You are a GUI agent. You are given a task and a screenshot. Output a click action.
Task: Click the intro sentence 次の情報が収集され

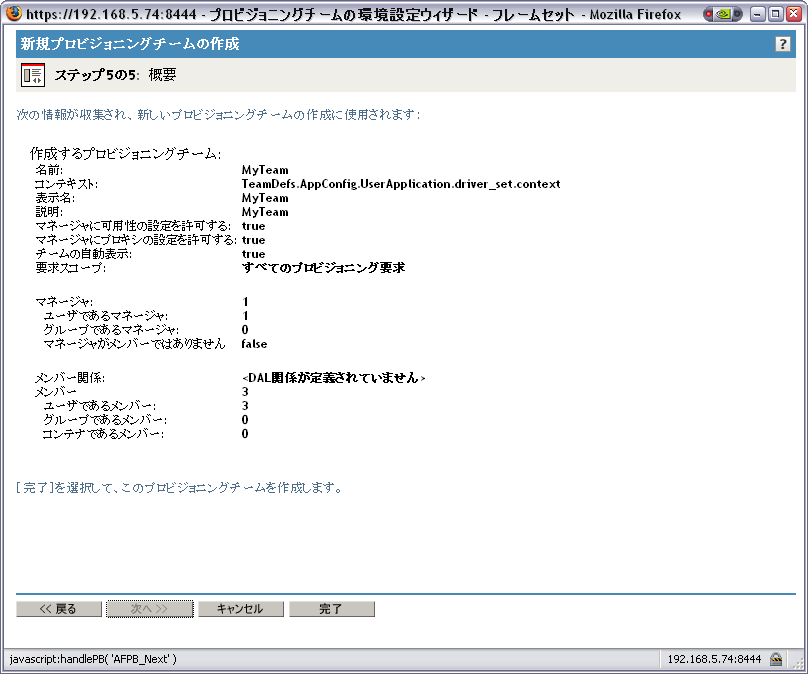click(218, 114)
